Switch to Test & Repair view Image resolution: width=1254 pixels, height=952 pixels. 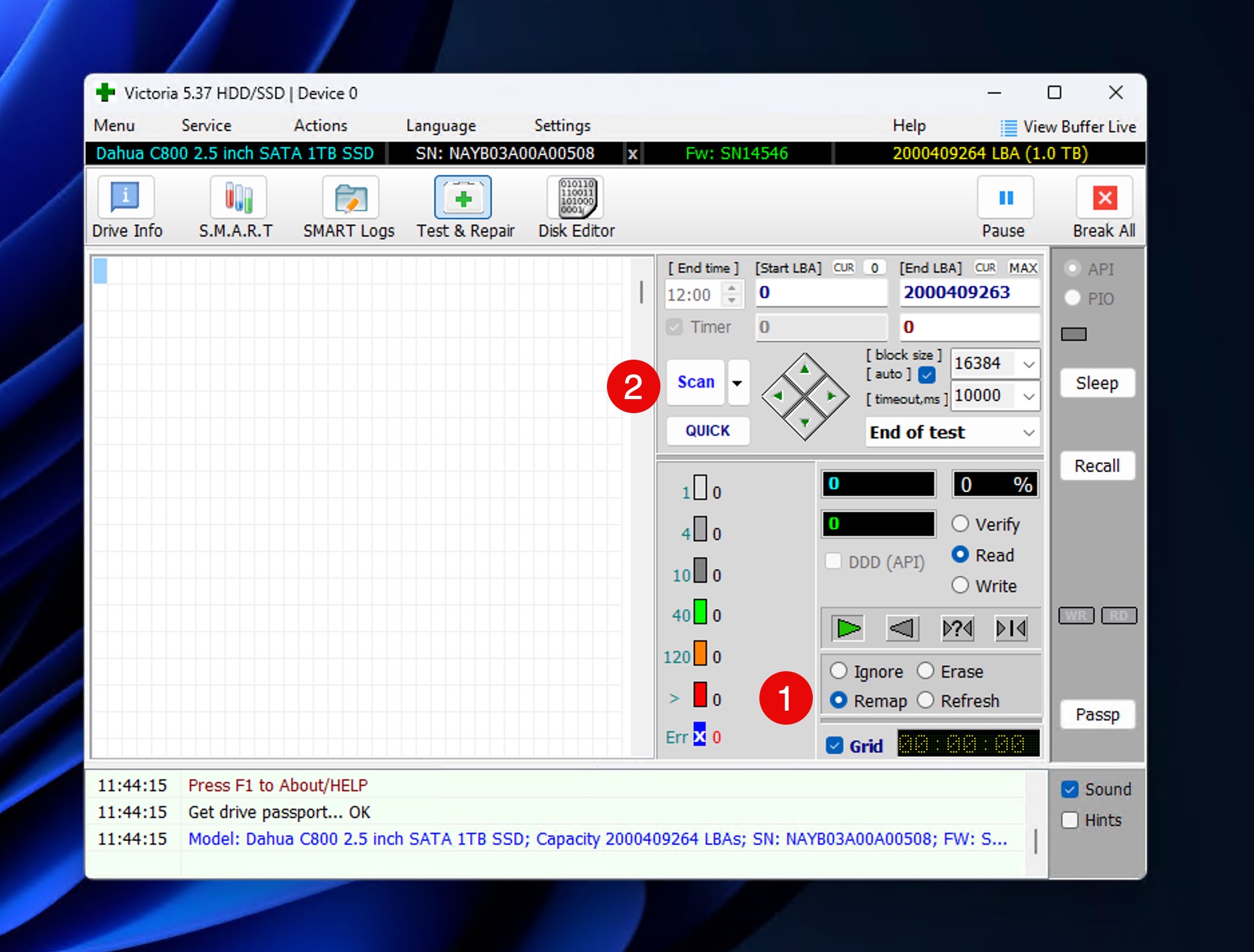coord(463,198)
